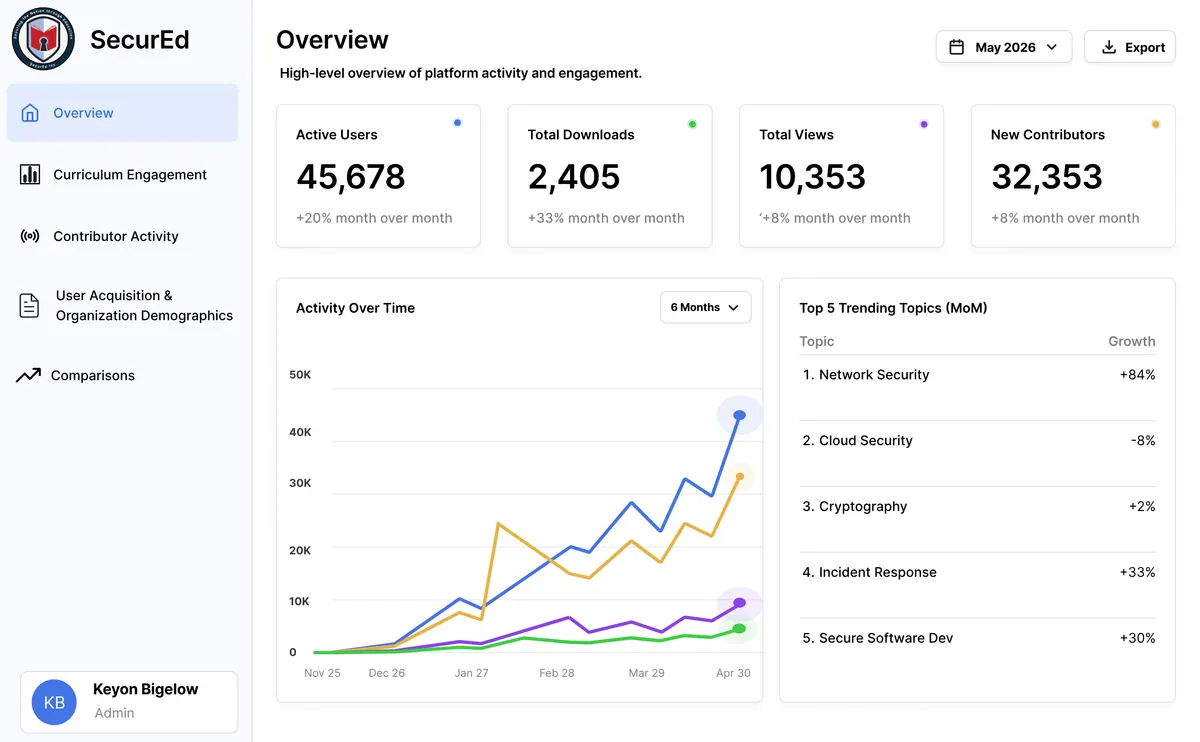Expand the 6 Months range dropdown
This screenshot has height=742, width=1200.
point(705,307)
